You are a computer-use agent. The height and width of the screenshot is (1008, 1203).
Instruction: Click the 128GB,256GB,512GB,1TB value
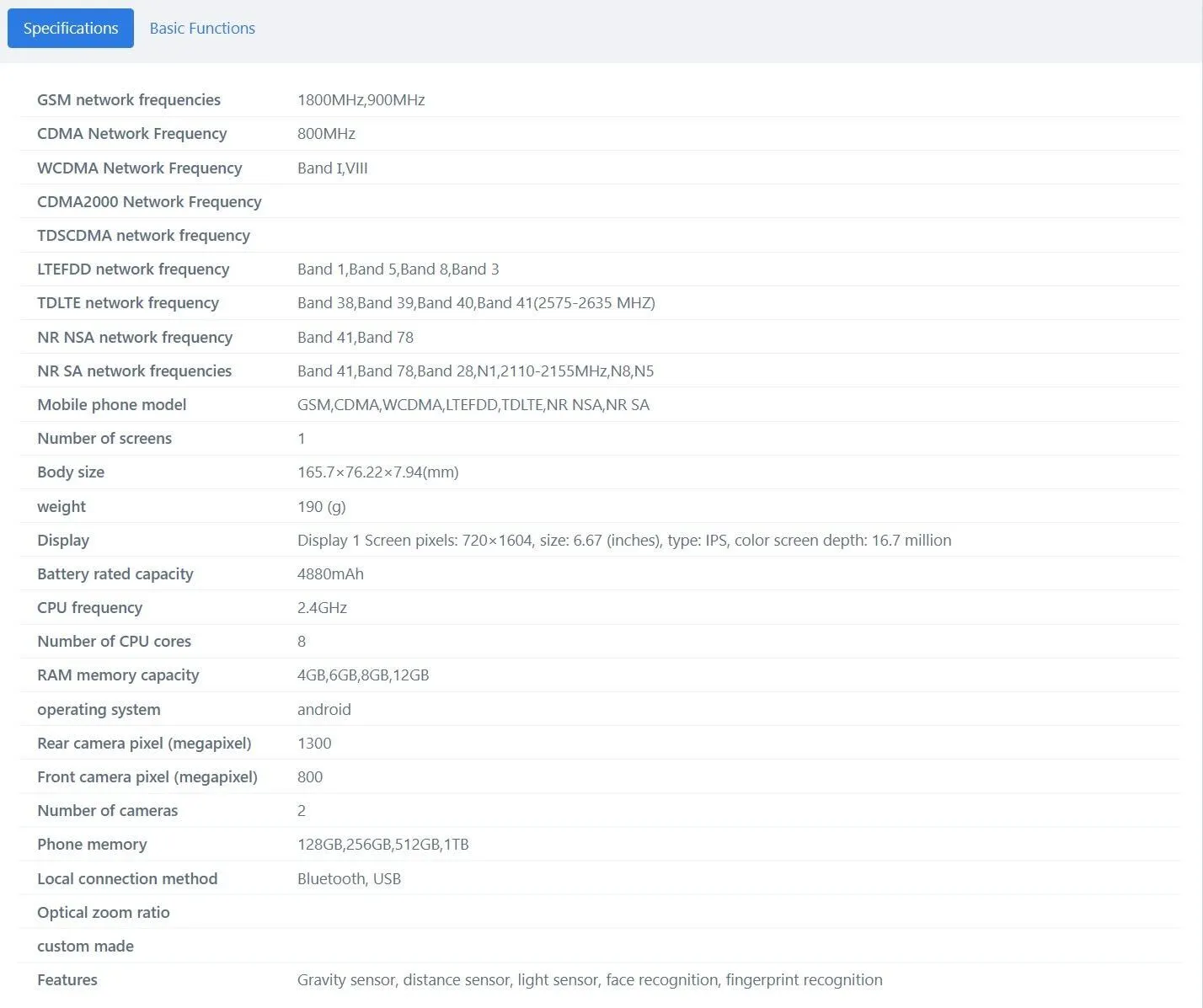383,844
